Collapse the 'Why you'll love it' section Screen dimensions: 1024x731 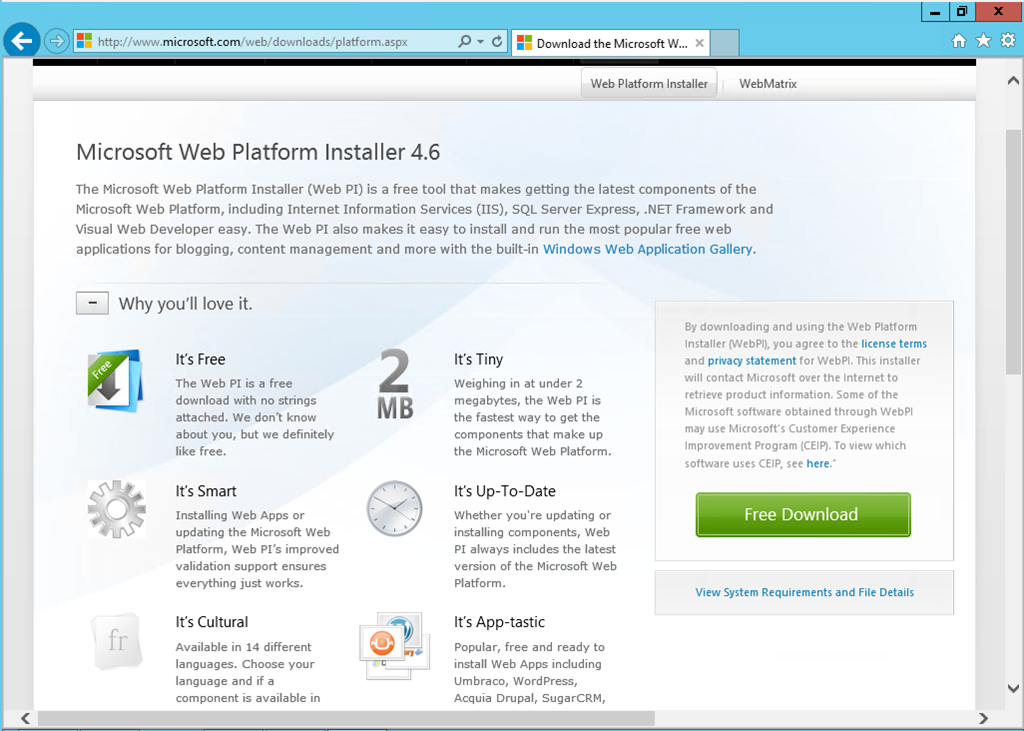[92, 303]
